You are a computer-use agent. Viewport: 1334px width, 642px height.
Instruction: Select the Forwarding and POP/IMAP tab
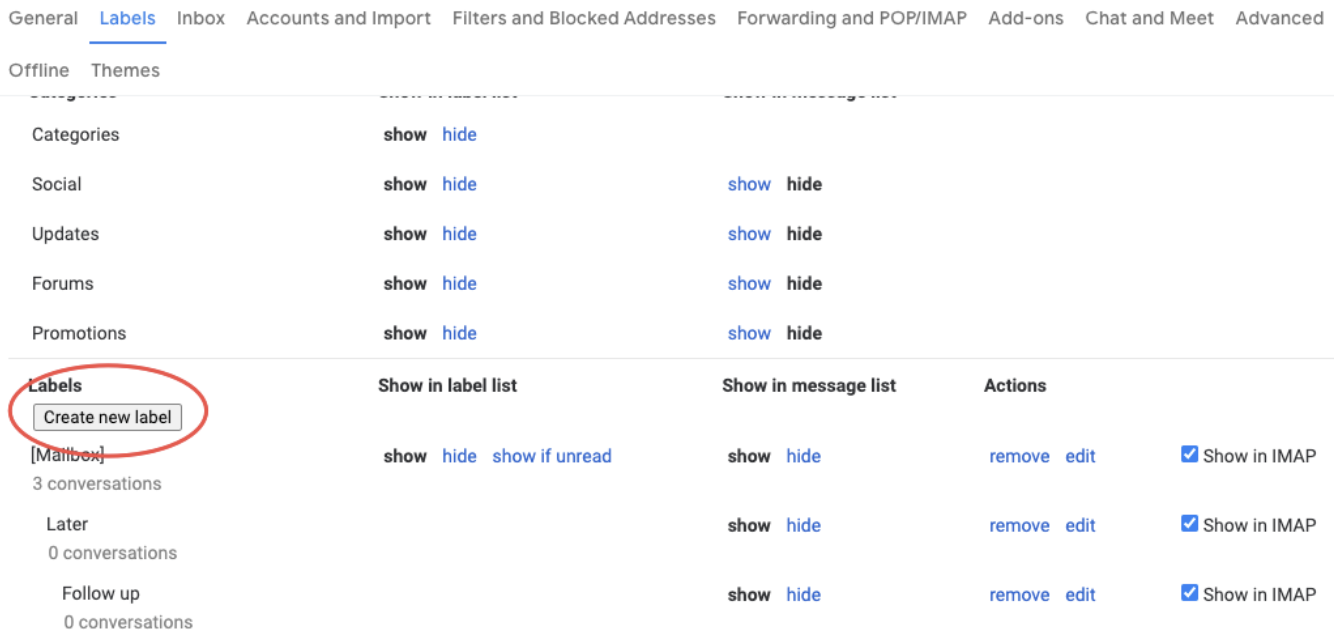[852, 18]
